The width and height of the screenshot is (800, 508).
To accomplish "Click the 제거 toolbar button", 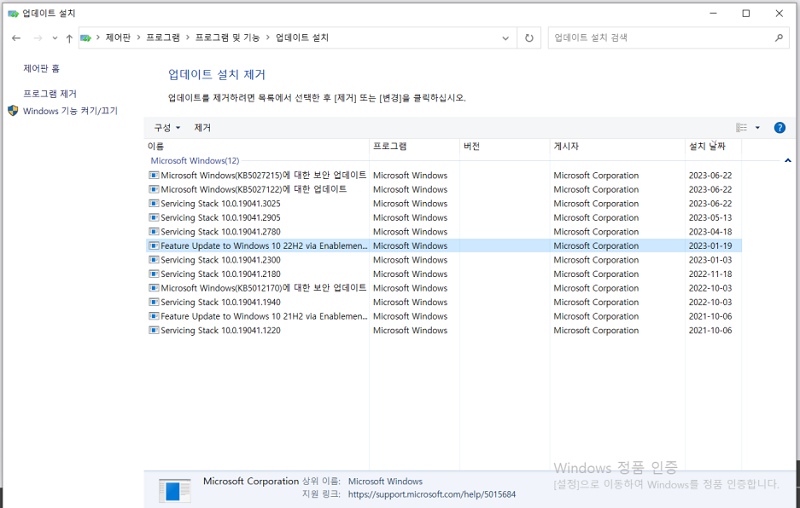I will click(x=202, y=128).
